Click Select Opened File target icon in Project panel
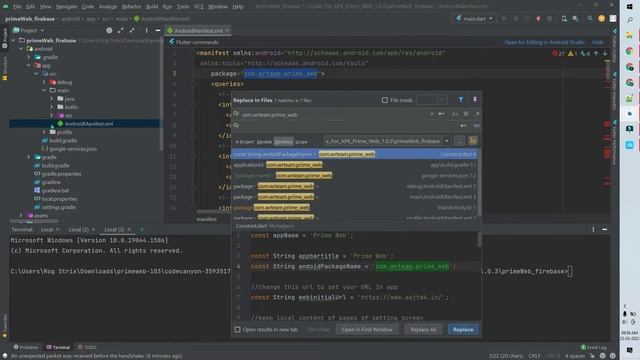The width and height of the screenshot is (640, 360). (x=109, y=31)
